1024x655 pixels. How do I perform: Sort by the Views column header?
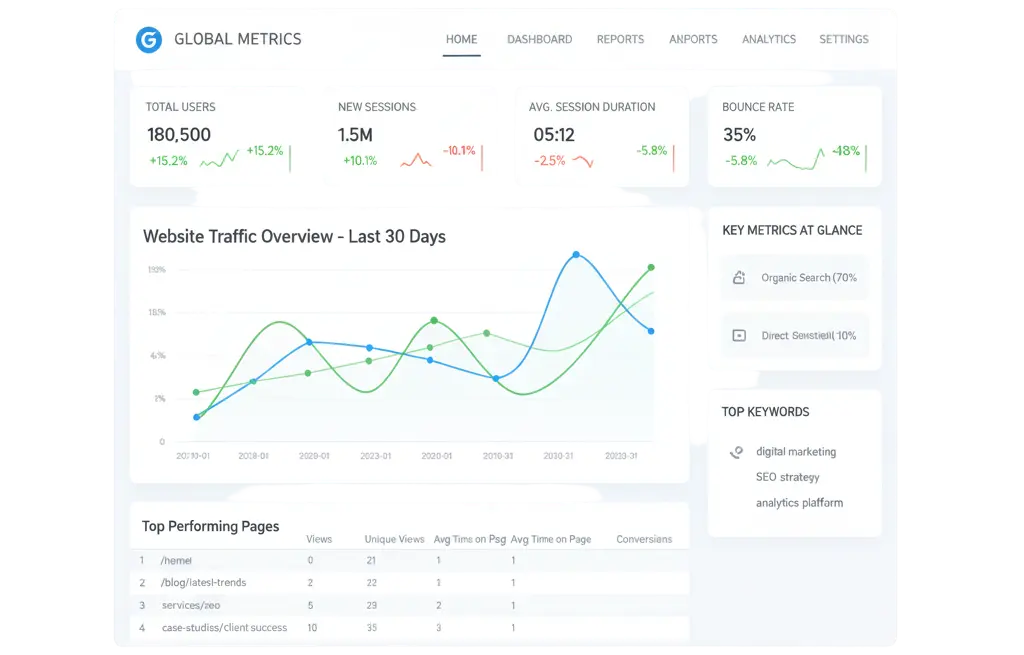(x=319, y=539)
